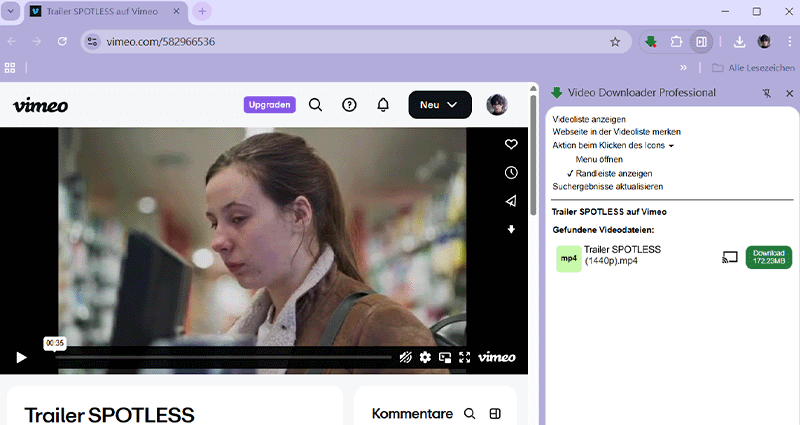Click the address bar URL vimeo.com/582966536
This screenshot has width=800, height=425.
pyautogui.click(x=160, y=42)
